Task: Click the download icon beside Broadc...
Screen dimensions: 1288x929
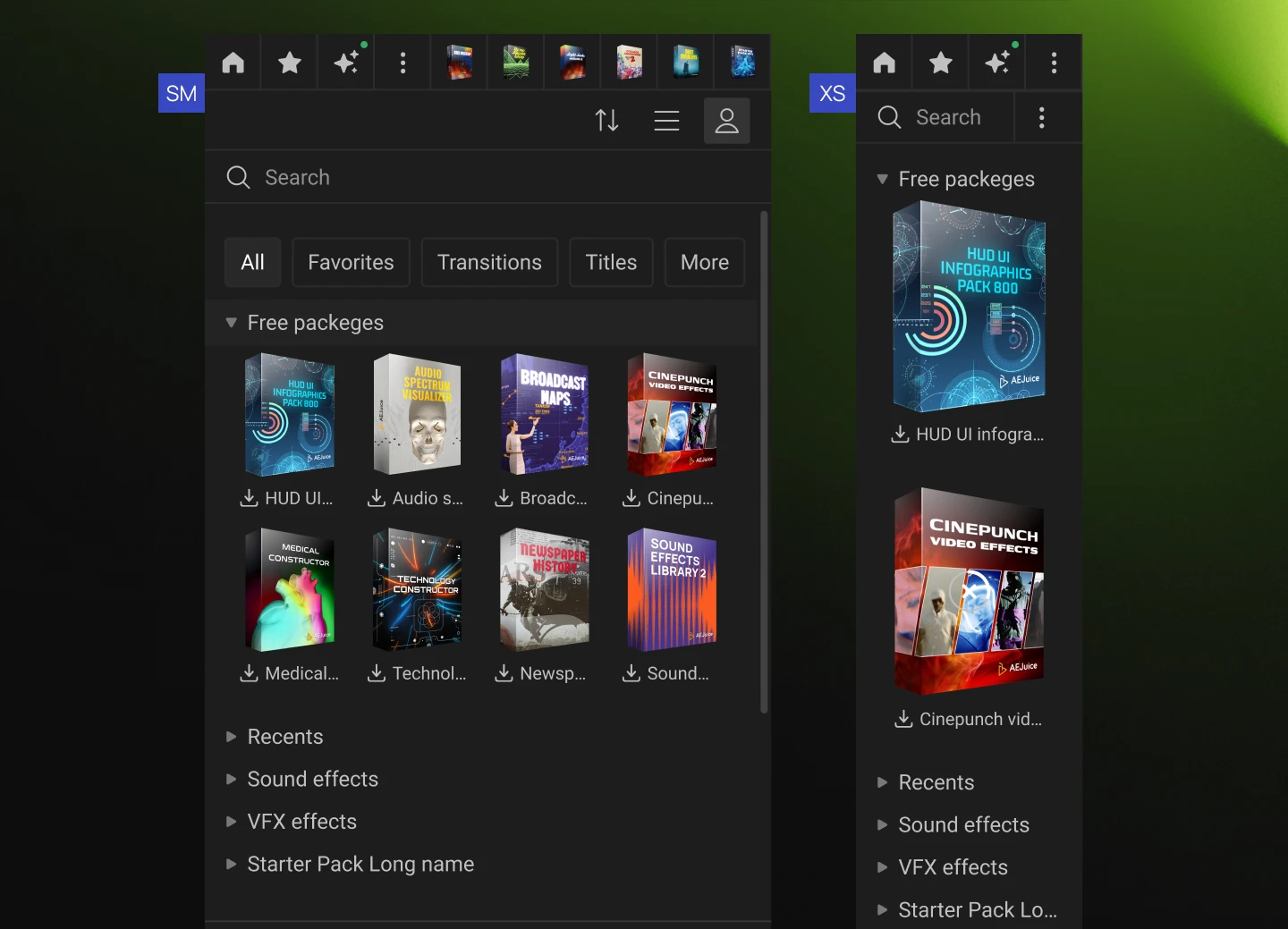Action: [x=504, y=498]
